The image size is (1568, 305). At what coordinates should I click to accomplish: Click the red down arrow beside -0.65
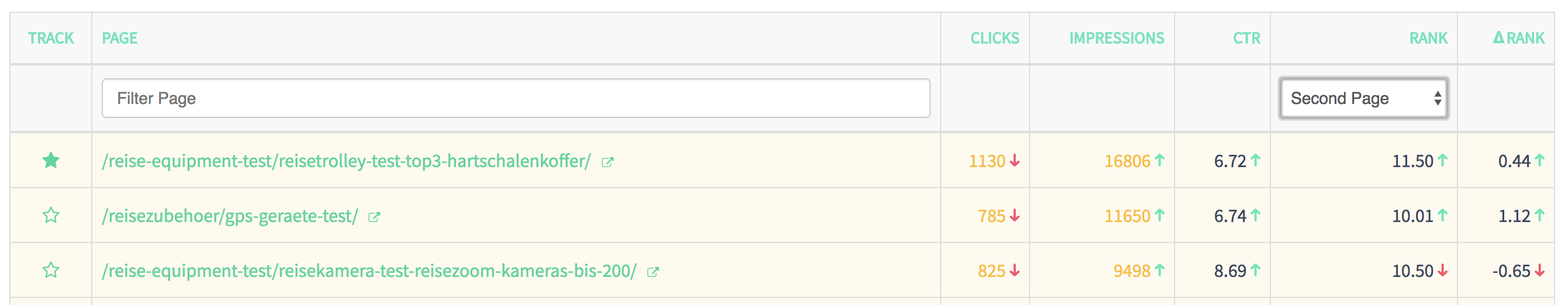coord(1539,271)
